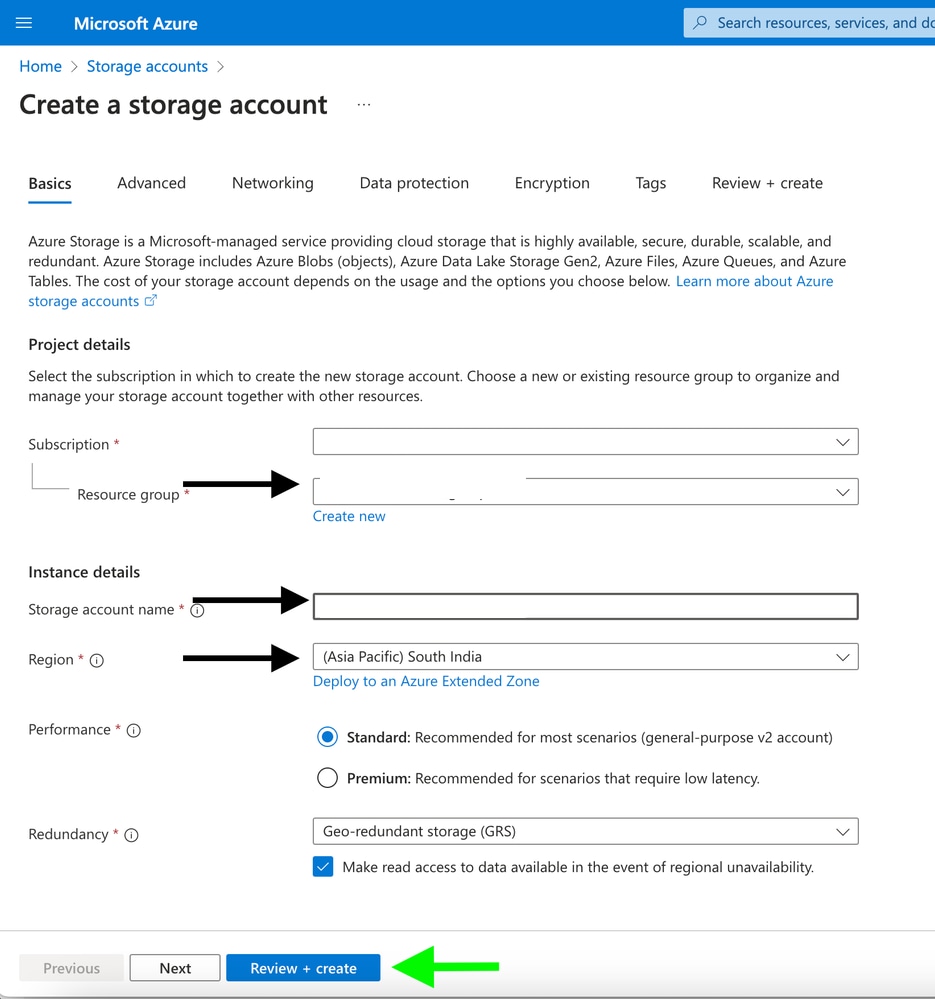
Task: Click info icon next to Storage account name
Action: pyautogui.click(x=197, y=610)
